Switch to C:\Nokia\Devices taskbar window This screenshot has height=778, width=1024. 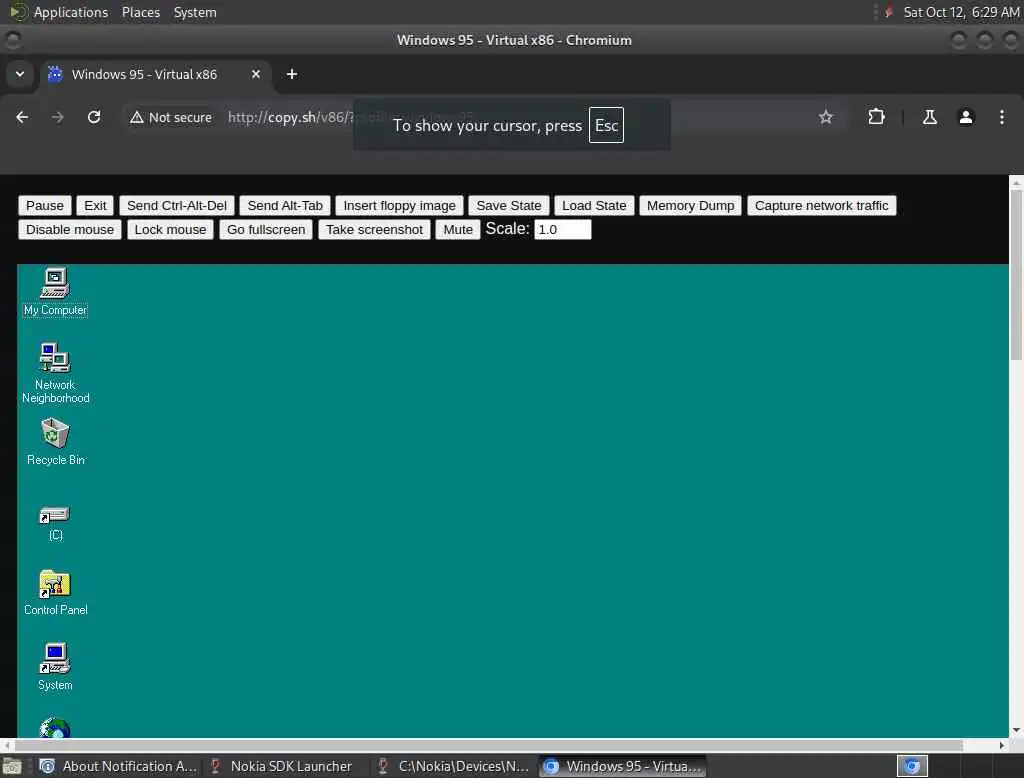pos(454,766)
